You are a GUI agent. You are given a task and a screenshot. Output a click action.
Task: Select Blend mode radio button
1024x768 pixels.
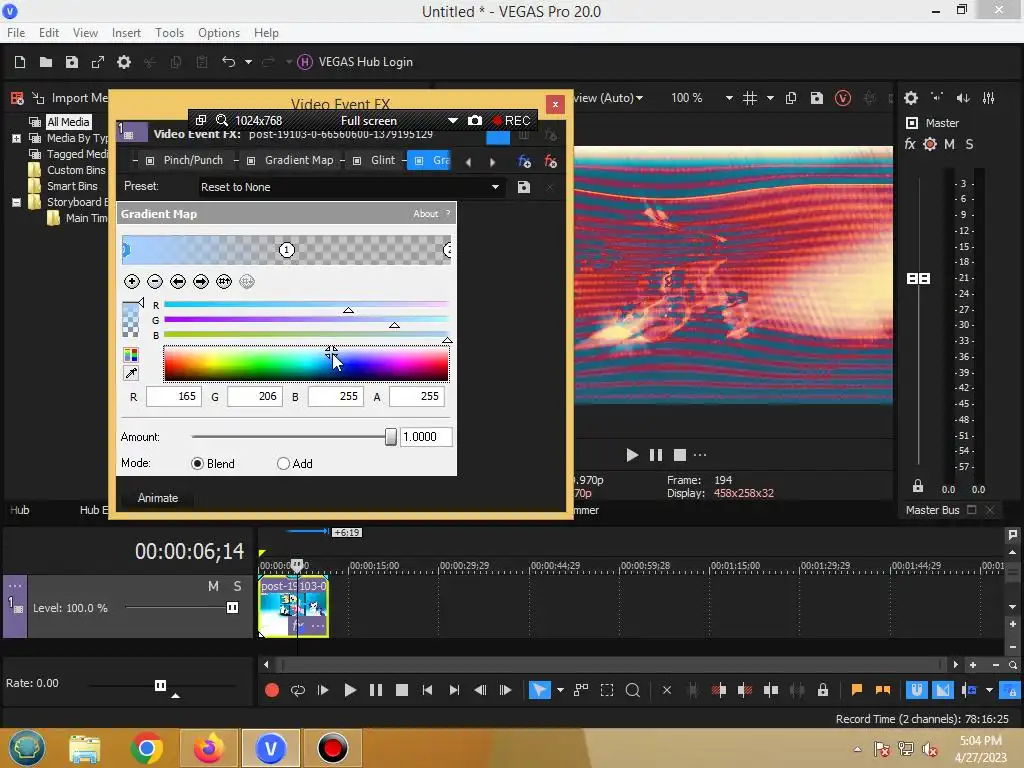point(197,464)
